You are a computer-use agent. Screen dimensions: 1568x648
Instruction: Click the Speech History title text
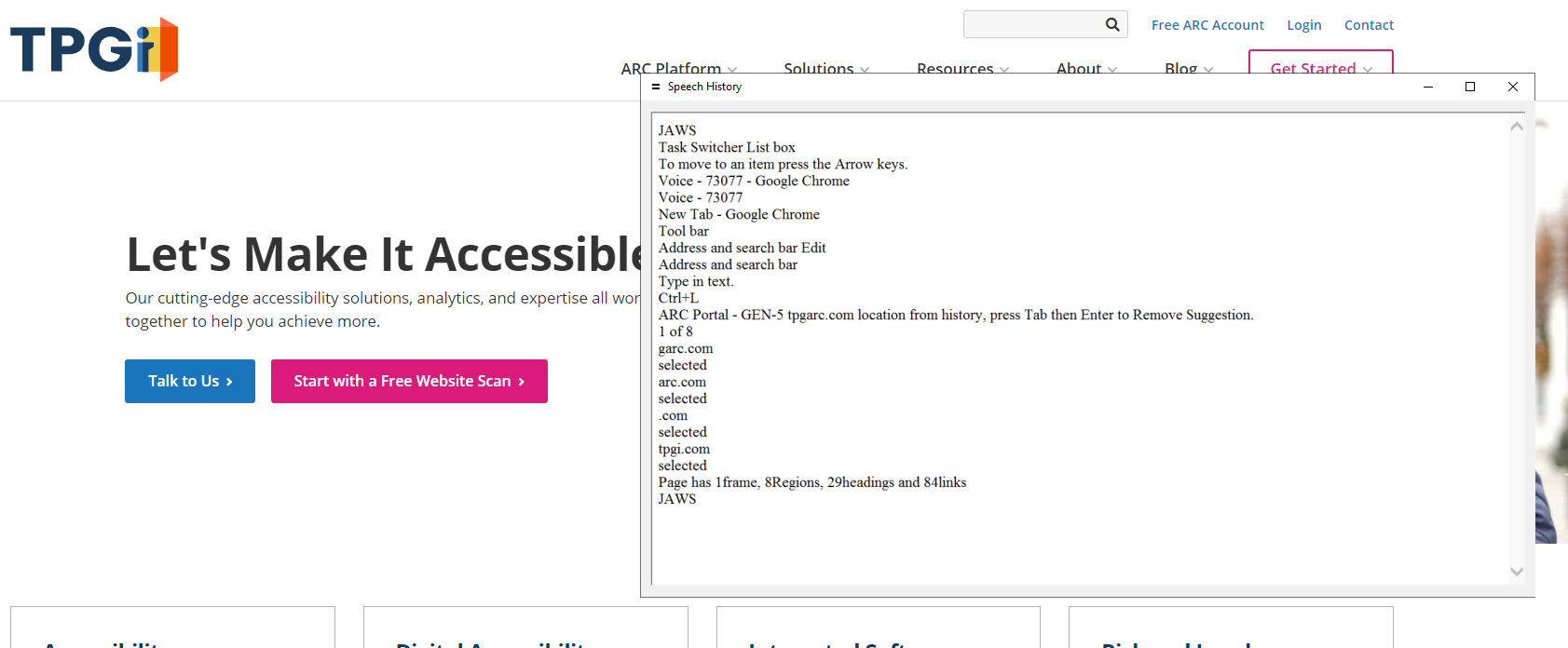click(704, 87)
